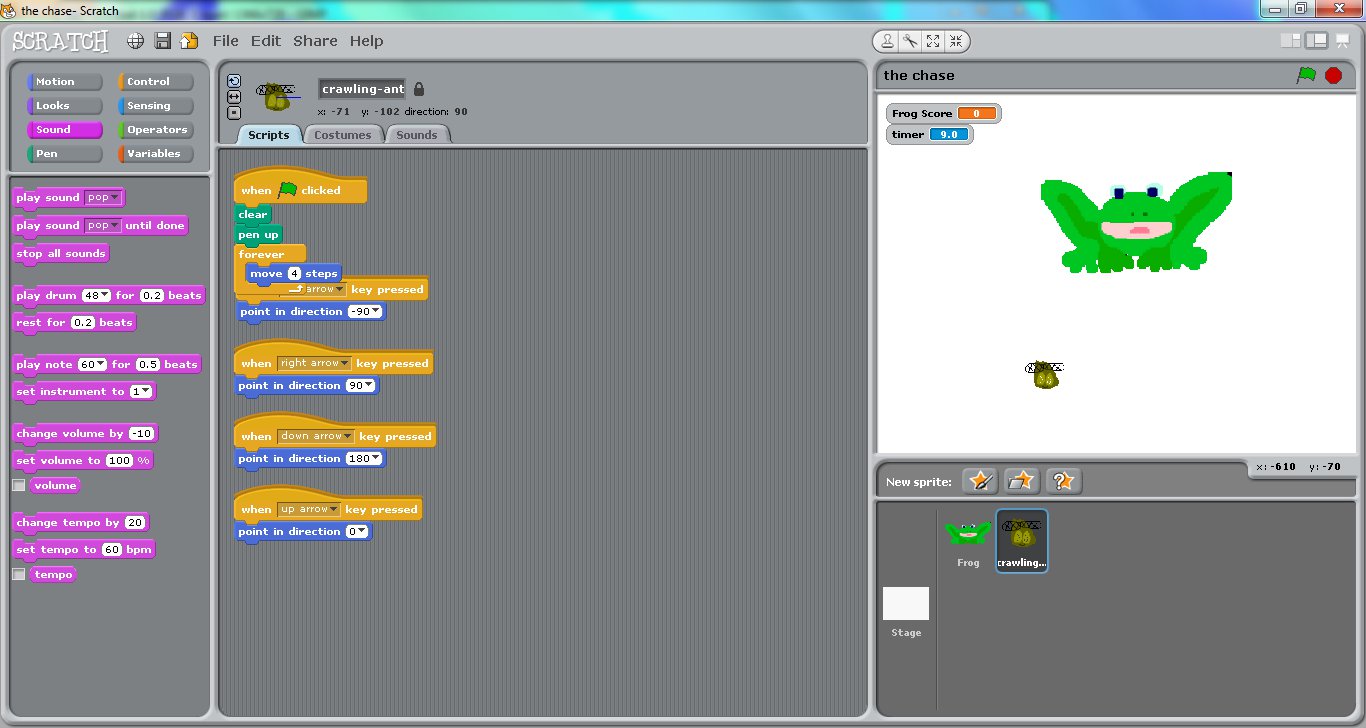
Task: Select the Stage thumbnail
Action: pos(906,612)
